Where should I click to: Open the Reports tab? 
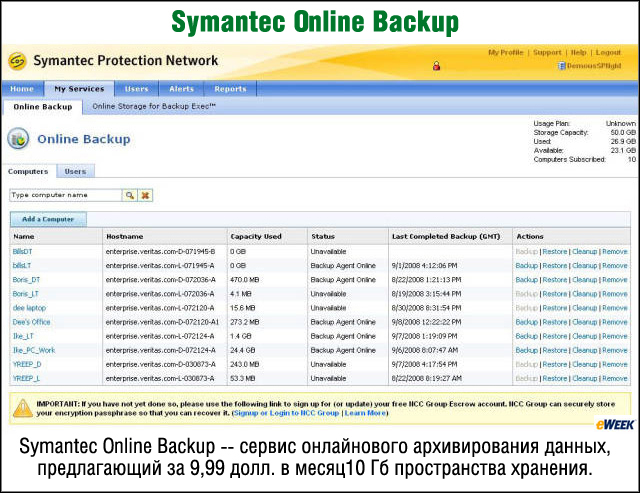[x=230, y=89]
